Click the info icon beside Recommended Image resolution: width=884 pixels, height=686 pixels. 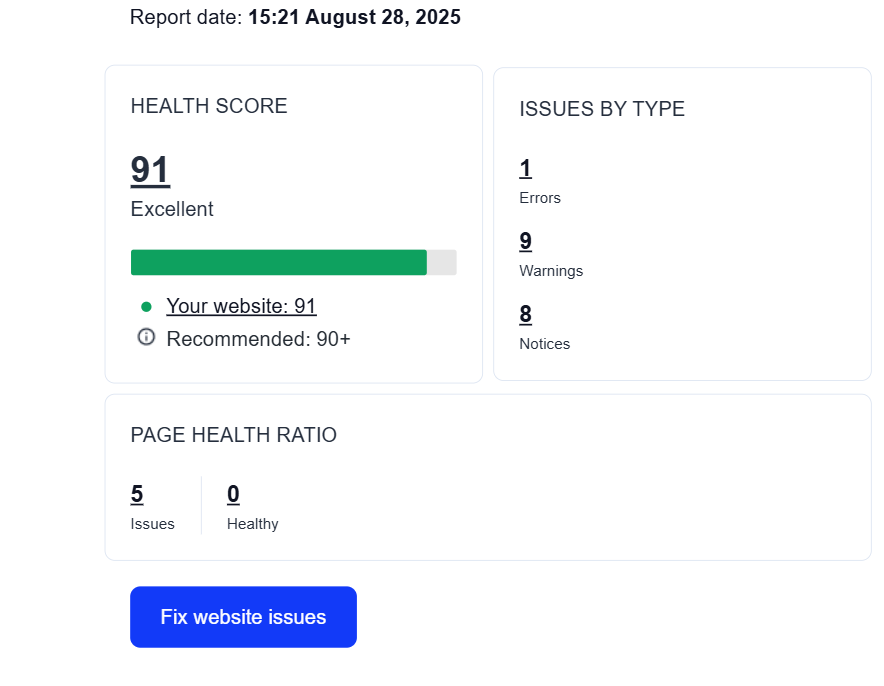(x=146, y=338)
